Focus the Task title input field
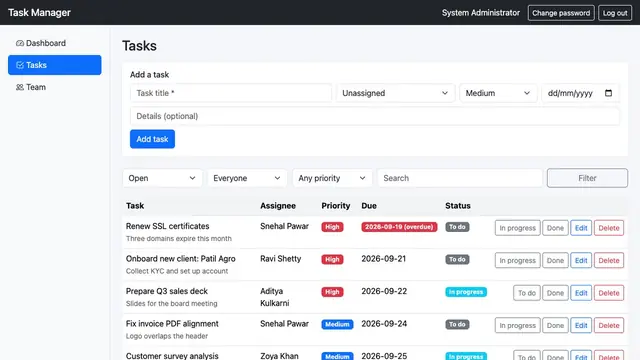Screen dimensions: 640x360 click(231, 93)
